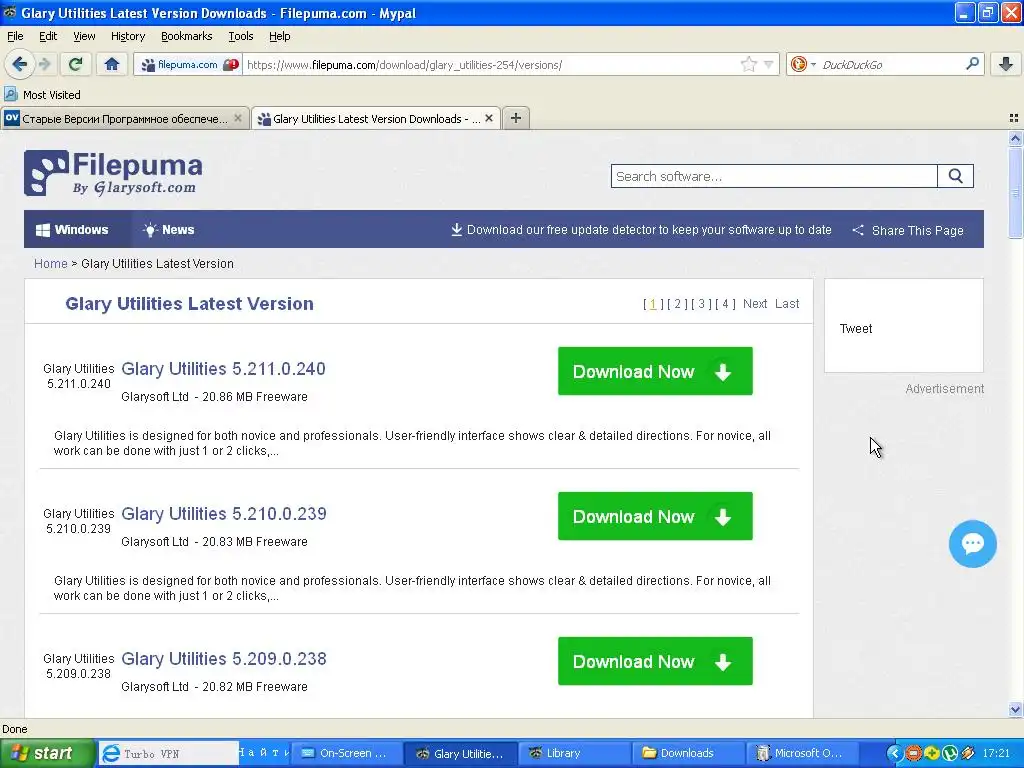Open the home page via the house icon
Viewport: 1024px width, 768px height.
pyautogui.click(x=112, y=64)
